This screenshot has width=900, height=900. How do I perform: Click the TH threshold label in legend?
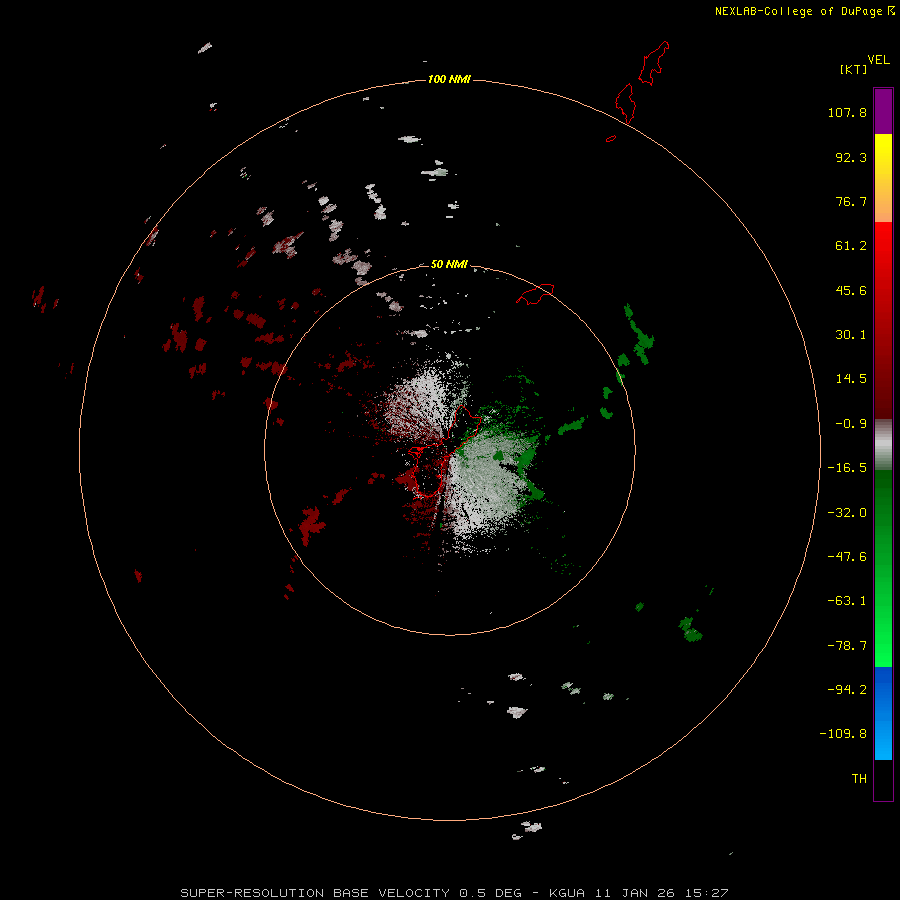point(859,779)
